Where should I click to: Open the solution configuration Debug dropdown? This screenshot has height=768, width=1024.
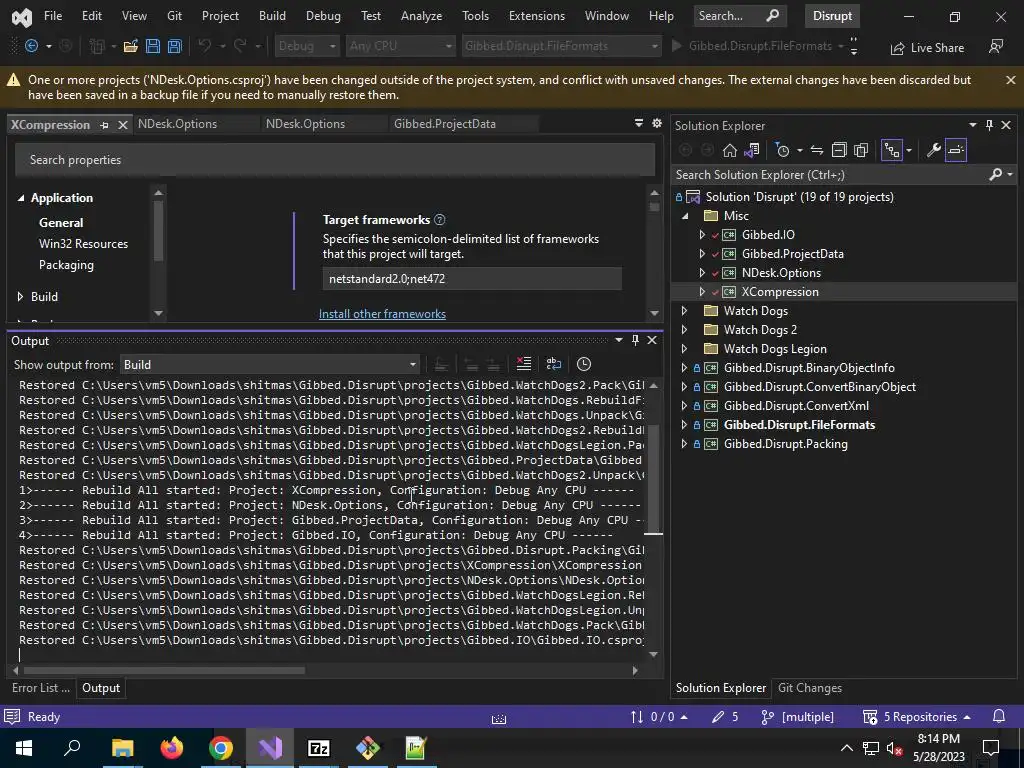pyautogui.click(x=306, y=46)
